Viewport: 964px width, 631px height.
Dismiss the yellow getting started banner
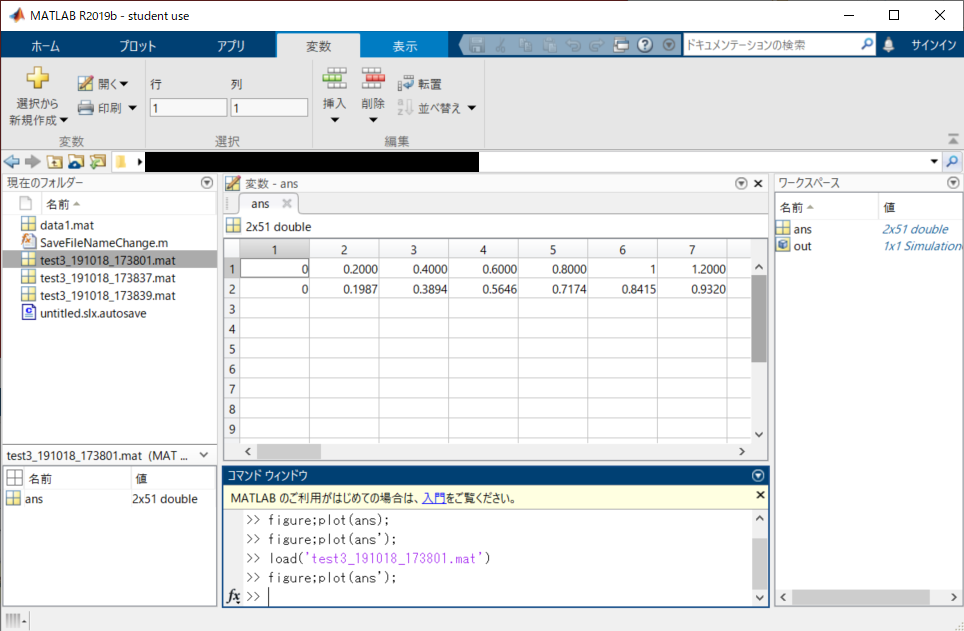coord(761,494)
